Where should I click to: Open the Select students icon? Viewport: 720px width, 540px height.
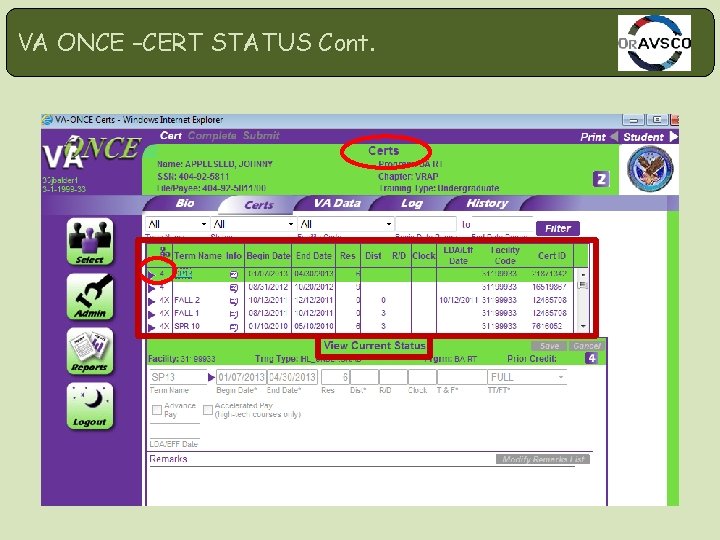point(90,242)
